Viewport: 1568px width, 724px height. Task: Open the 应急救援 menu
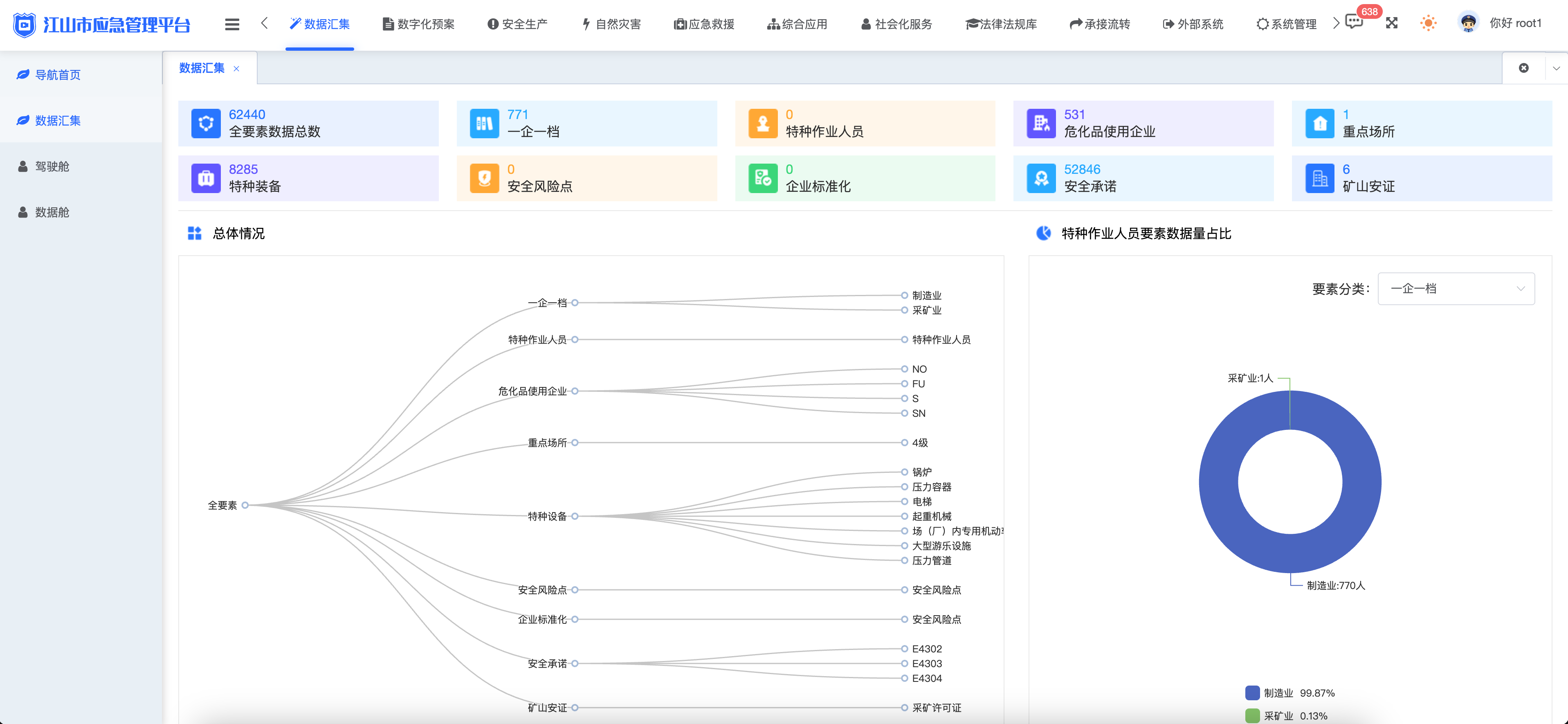pos(704,25)
